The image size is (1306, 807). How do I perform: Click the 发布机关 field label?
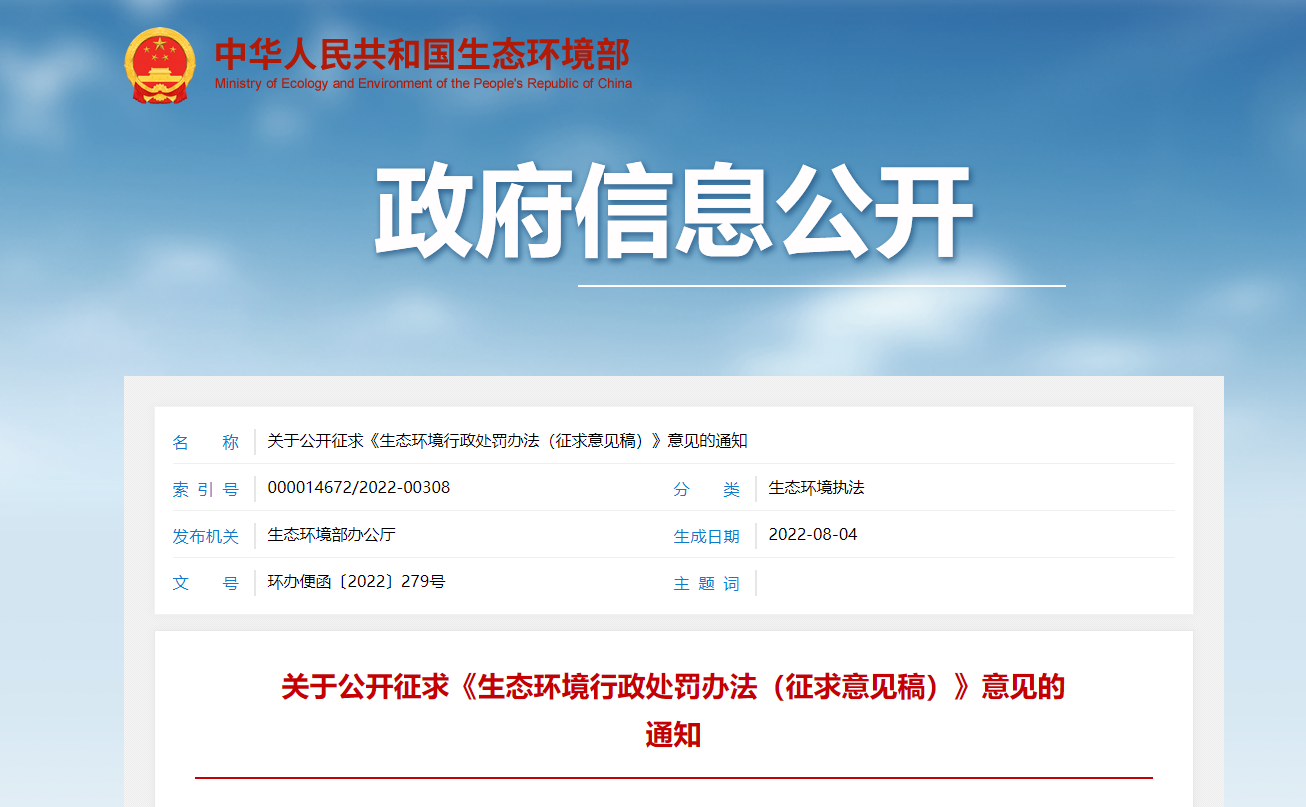pyautogui.click(x=206, y=536)
